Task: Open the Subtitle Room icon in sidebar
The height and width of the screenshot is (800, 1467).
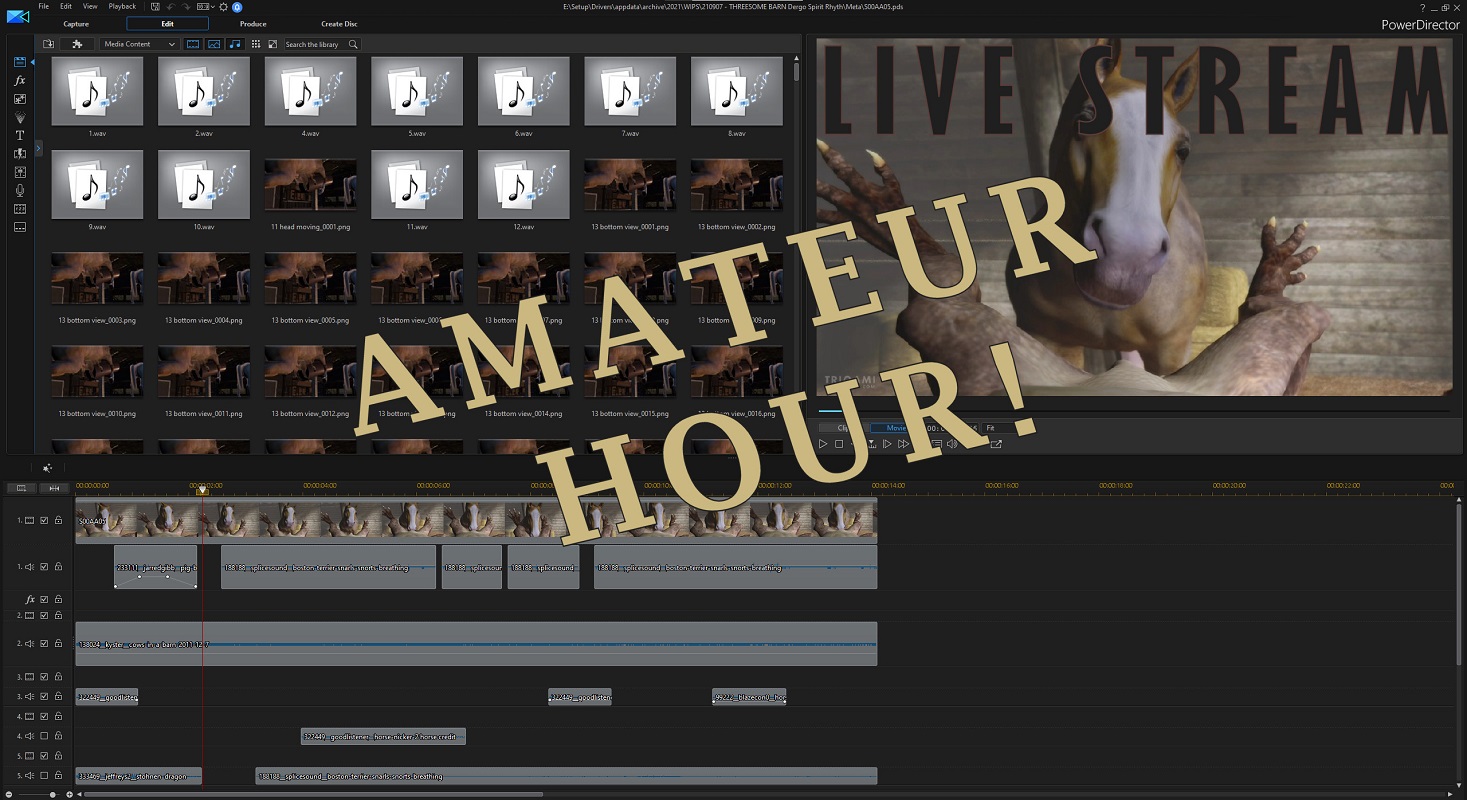Action: coord(20,227)
